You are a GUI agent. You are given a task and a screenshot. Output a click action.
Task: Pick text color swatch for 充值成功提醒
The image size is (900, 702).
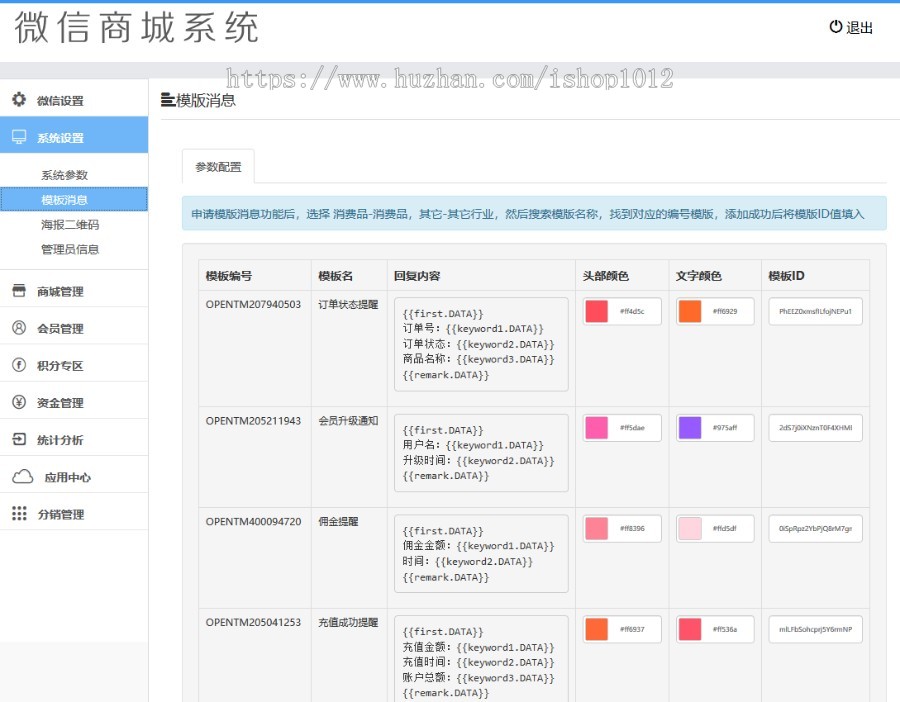(x=690, y=629)
